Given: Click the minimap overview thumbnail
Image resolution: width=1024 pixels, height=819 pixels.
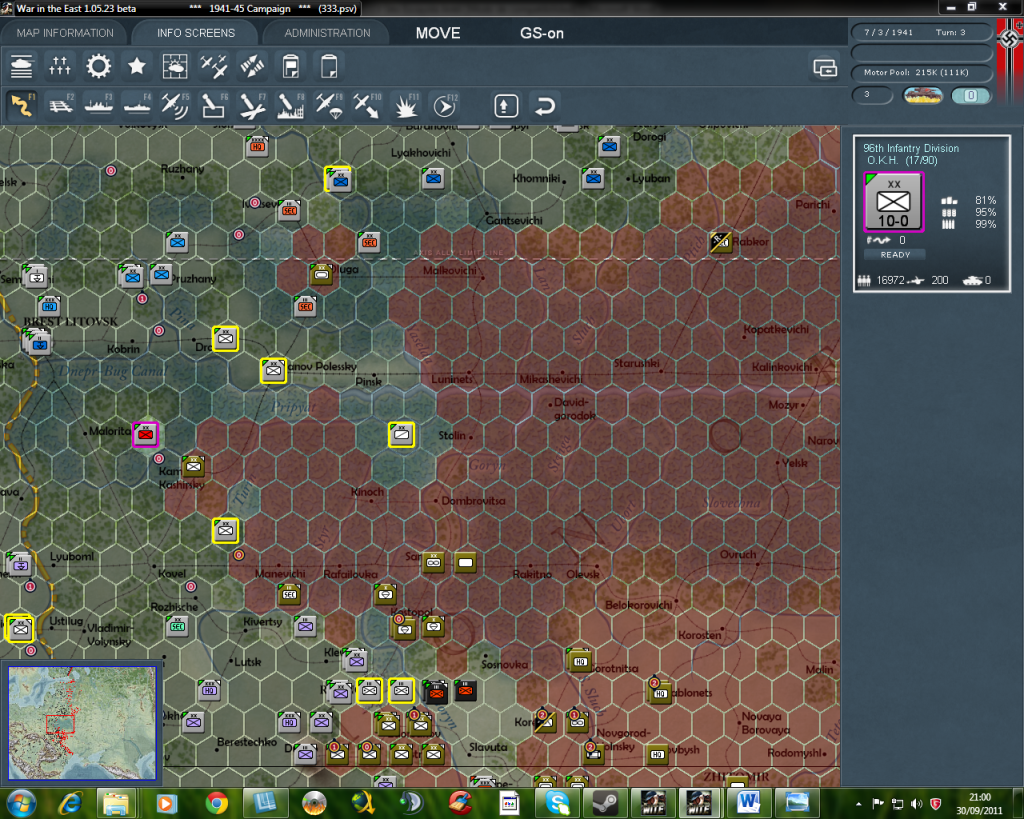Looking at the screenshot, I should click(x=82, y=723).
